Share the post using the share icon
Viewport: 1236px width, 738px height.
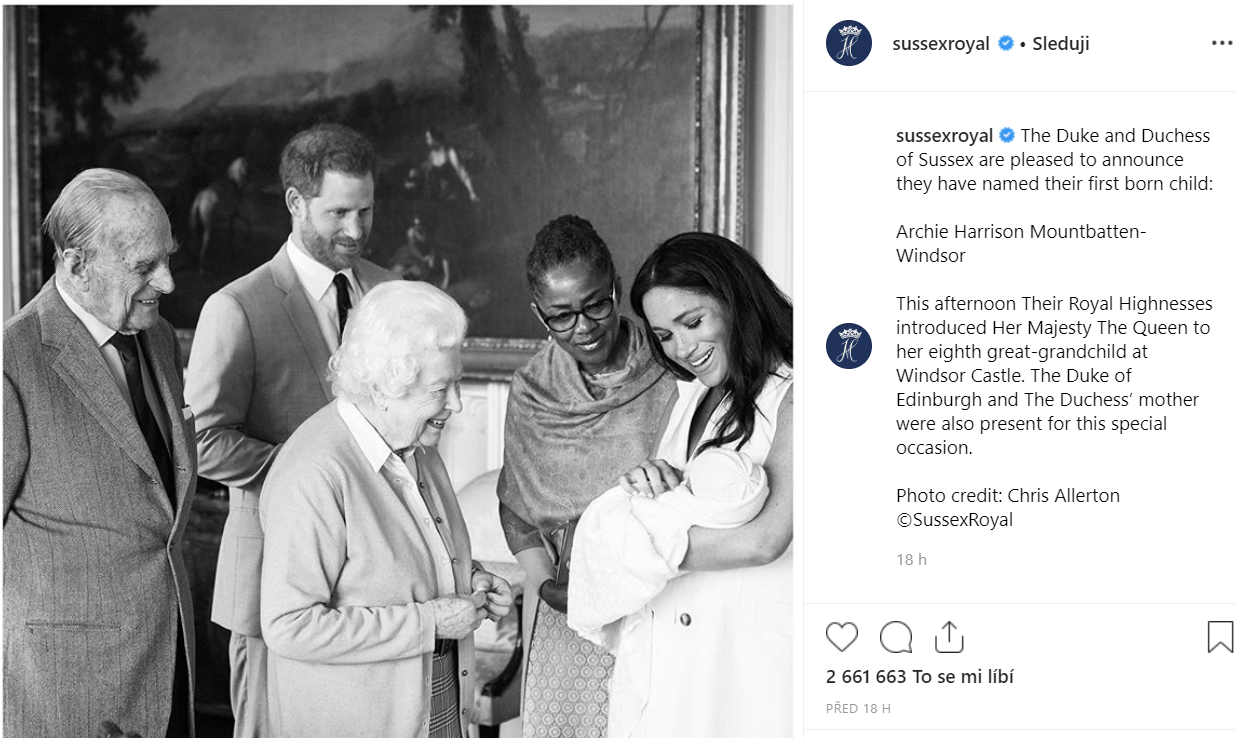click(948, 637)
